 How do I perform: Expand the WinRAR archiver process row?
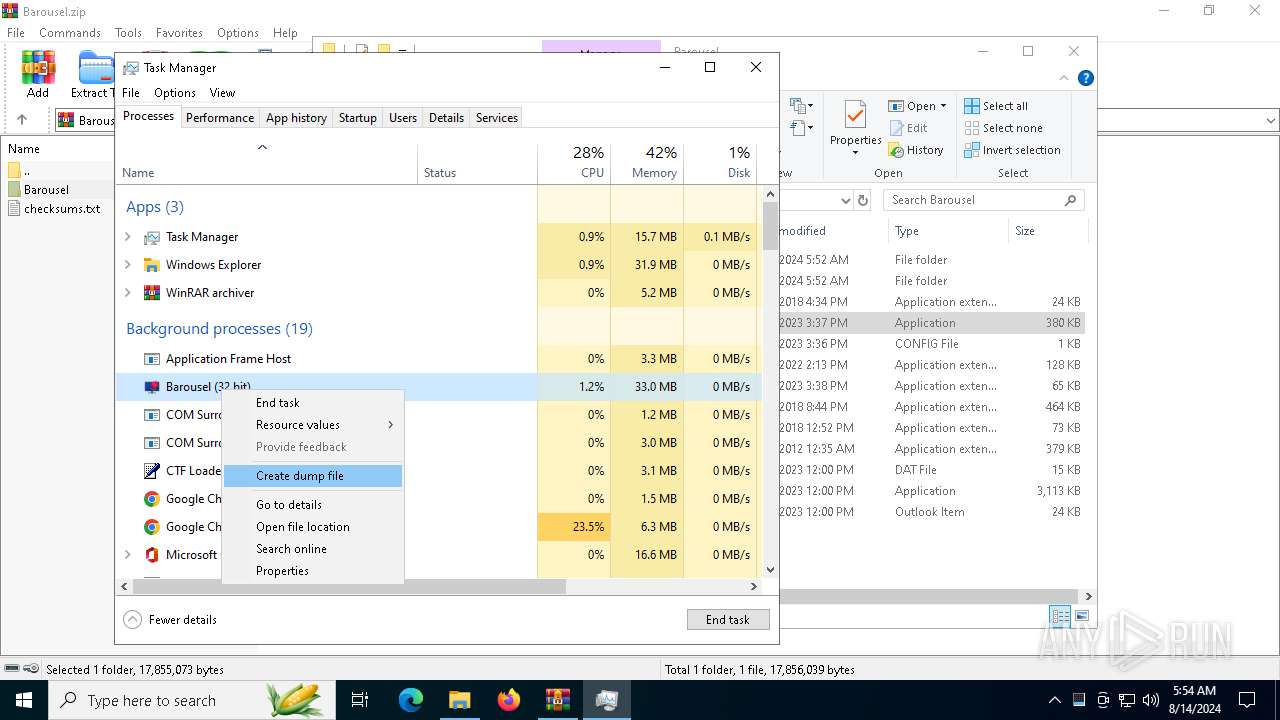coord(127,293)
